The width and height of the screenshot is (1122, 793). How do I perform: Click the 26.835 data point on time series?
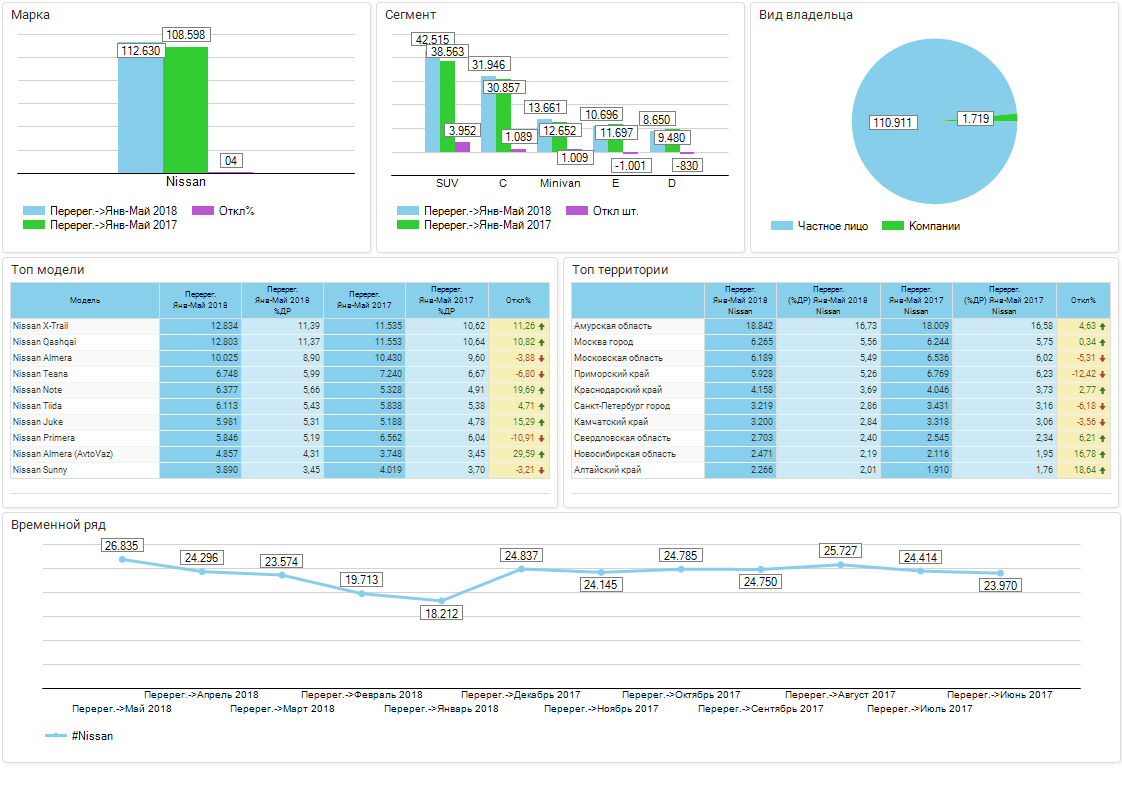pos(122,559)
